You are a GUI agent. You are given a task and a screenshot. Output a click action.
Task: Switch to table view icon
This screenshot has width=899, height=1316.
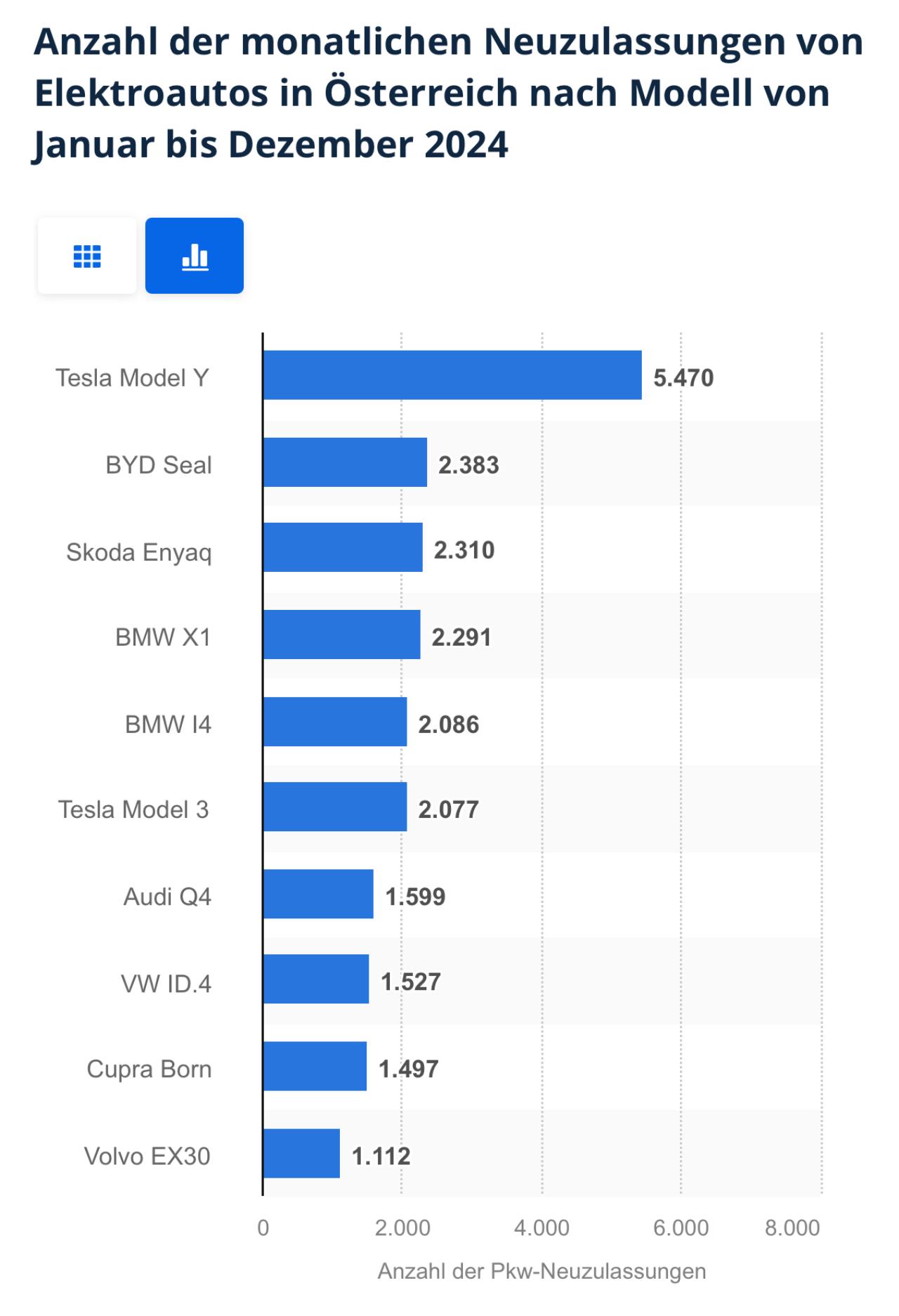coord(87,256)
